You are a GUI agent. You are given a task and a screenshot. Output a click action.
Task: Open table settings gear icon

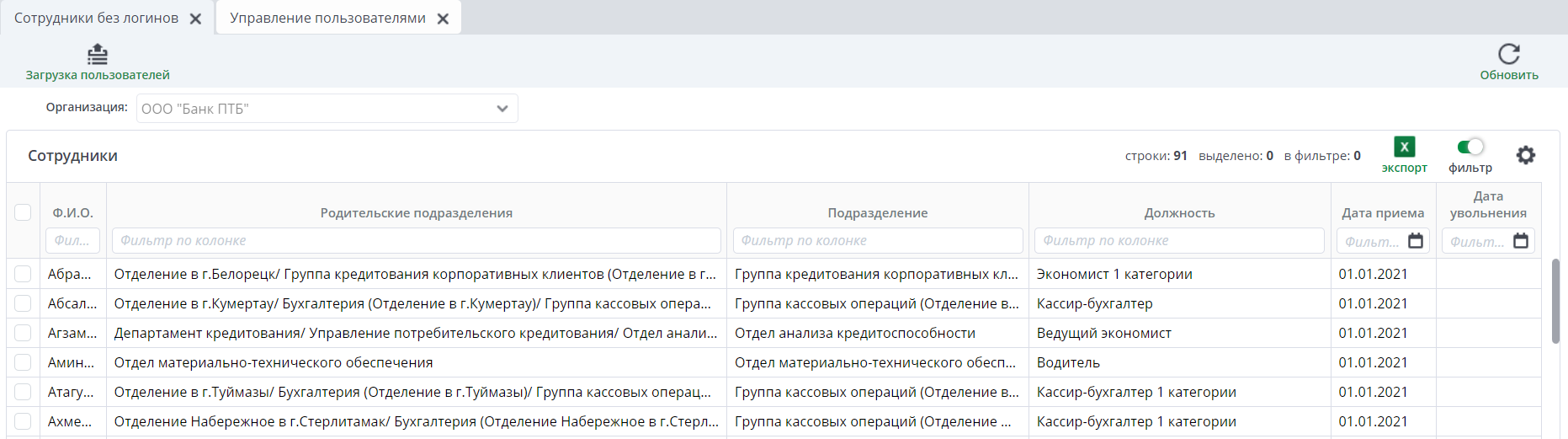click(x=1526, y=155)
